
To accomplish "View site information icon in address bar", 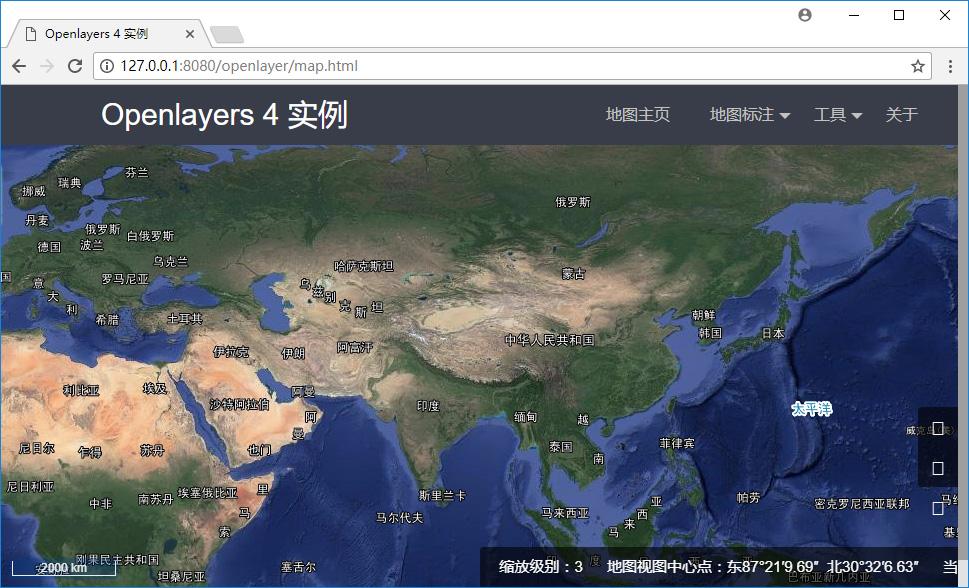I will (107, 66).
